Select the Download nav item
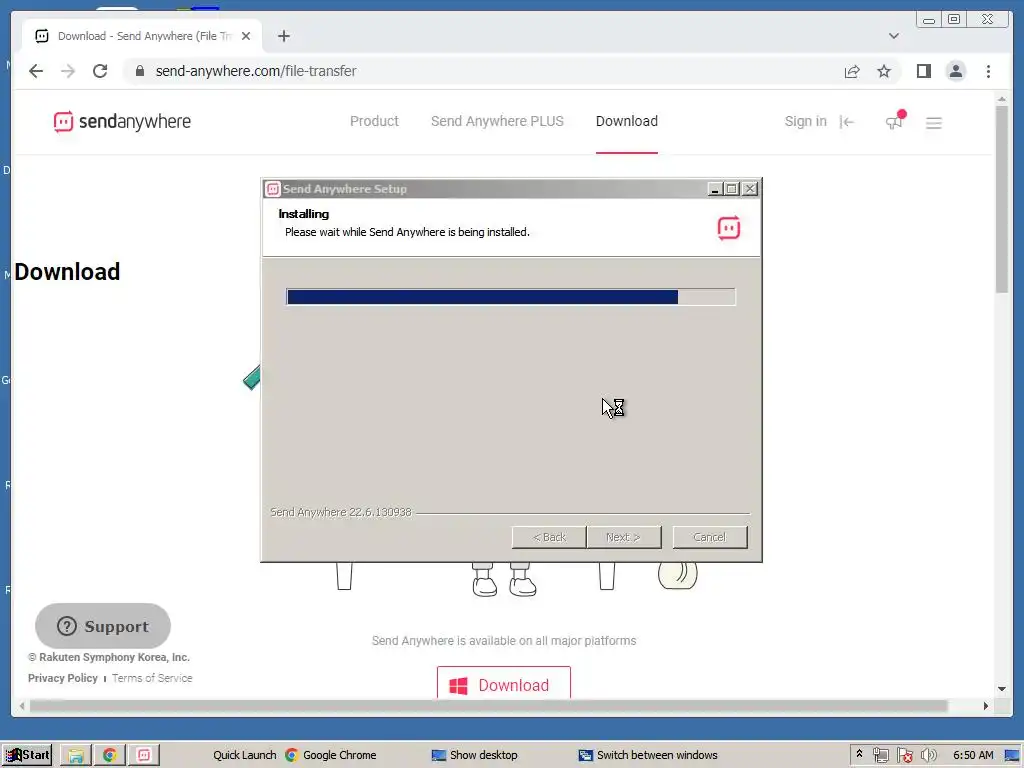Viewport: 1024px width, 768px height. [x=626, y=121]
